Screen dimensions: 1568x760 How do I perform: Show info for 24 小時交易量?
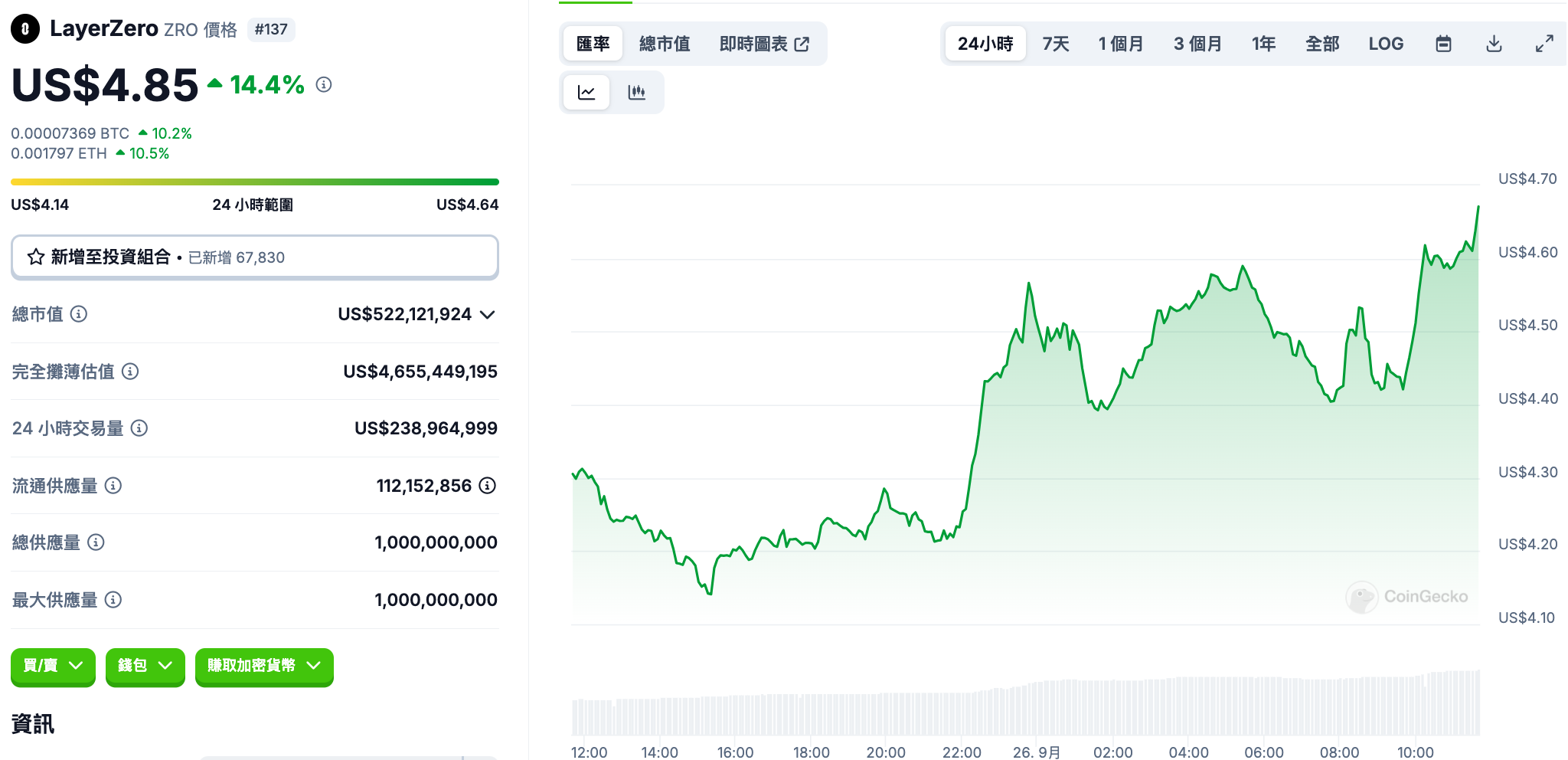pos(139,428)
